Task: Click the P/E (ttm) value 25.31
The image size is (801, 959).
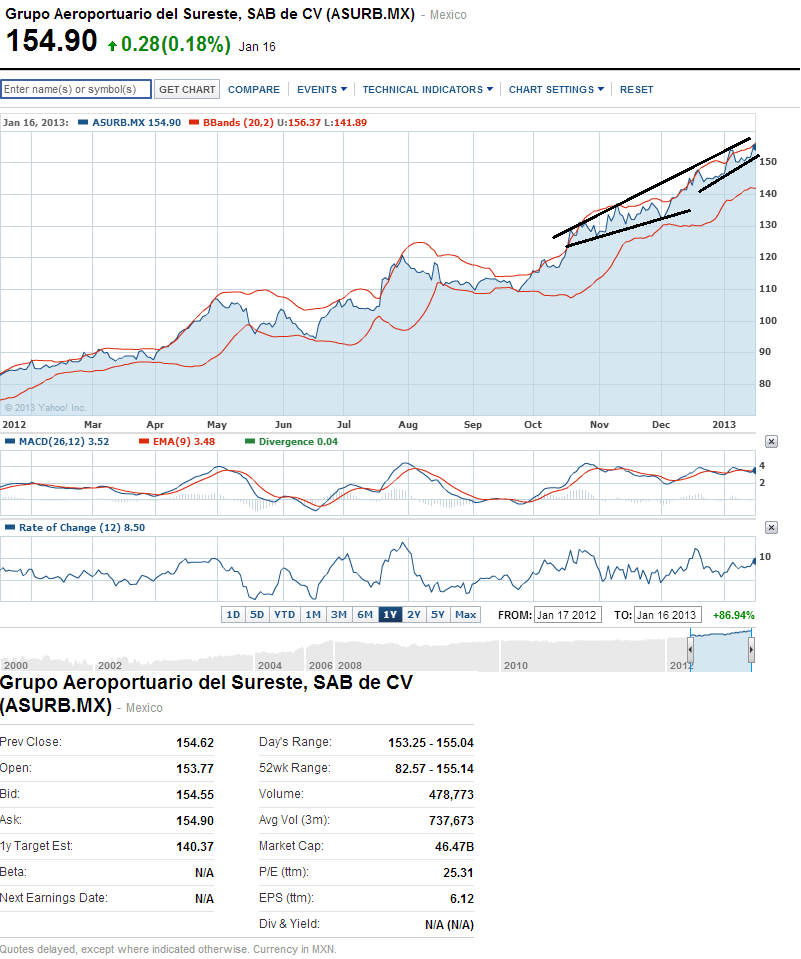Action: click(x=459, y=872)
